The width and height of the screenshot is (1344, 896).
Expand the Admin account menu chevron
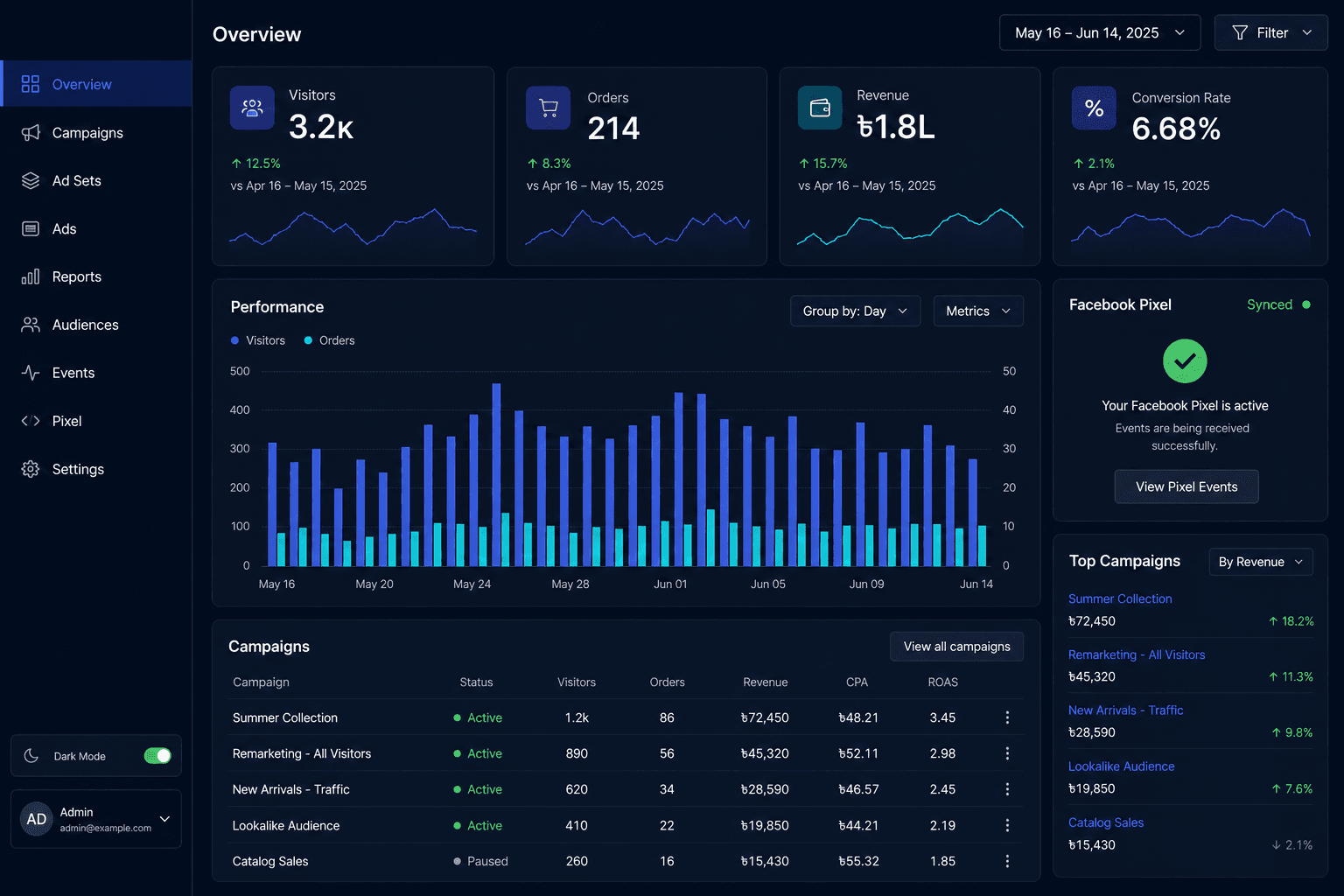point(164,819)
